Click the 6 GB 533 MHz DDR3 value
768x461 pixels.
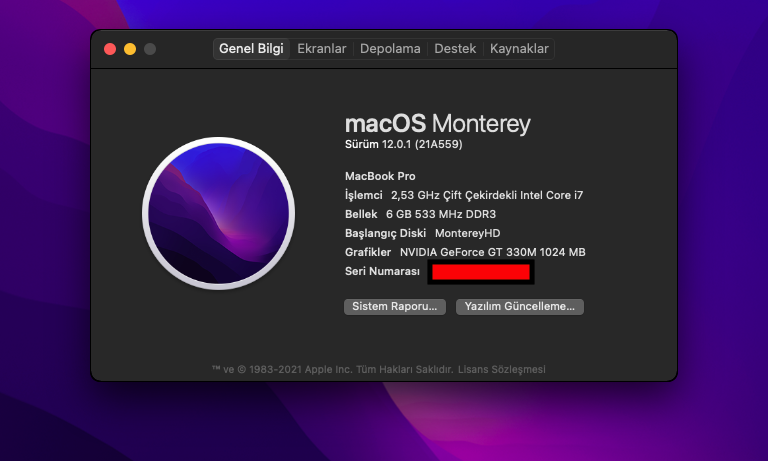441,214
